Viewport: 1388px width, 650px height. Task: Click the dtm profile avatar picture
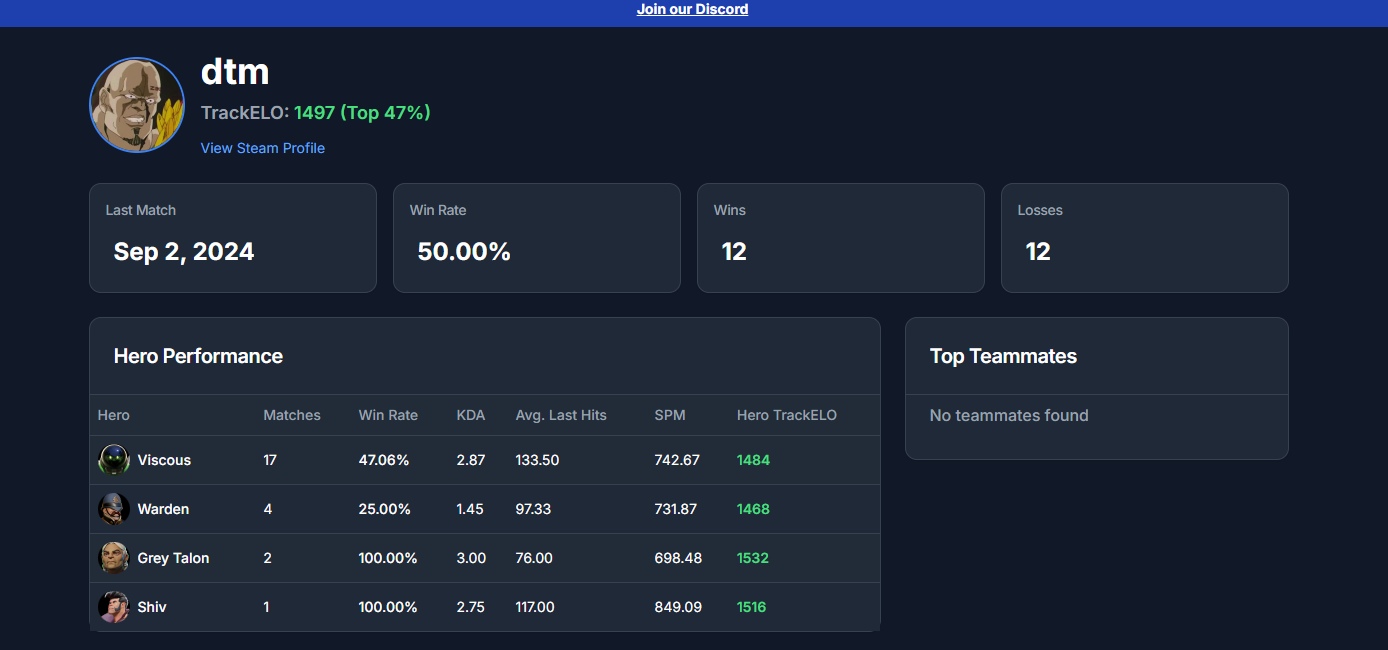click(x=137, y=105)
